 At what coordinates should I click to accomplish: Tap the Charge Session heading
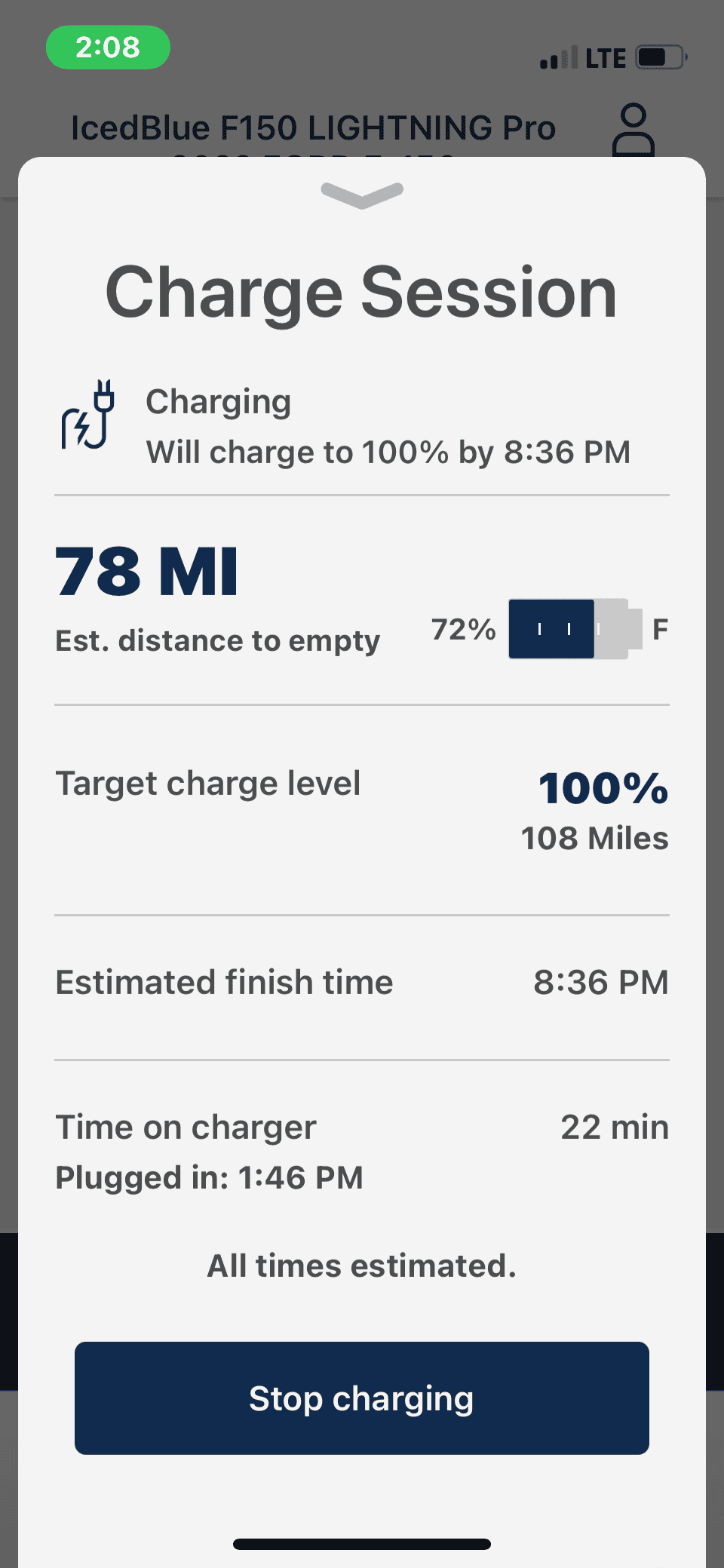coord(361,293)
